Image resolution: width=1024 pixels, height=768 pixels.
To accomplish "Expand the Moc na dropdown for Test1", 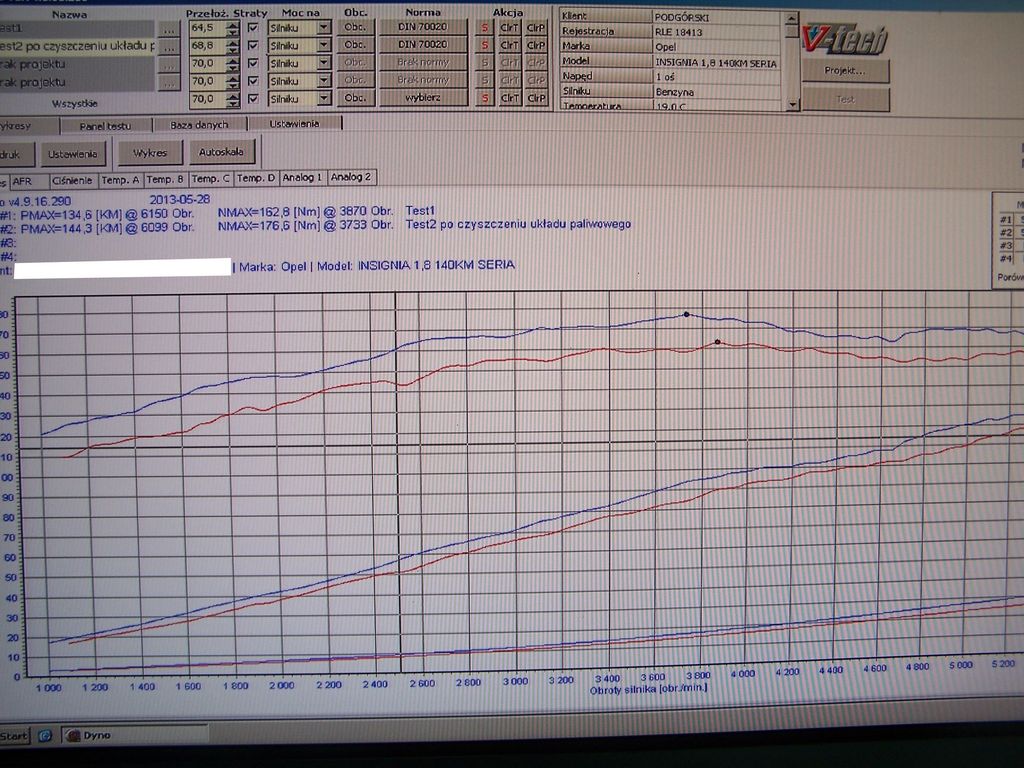I will (323, 28).
